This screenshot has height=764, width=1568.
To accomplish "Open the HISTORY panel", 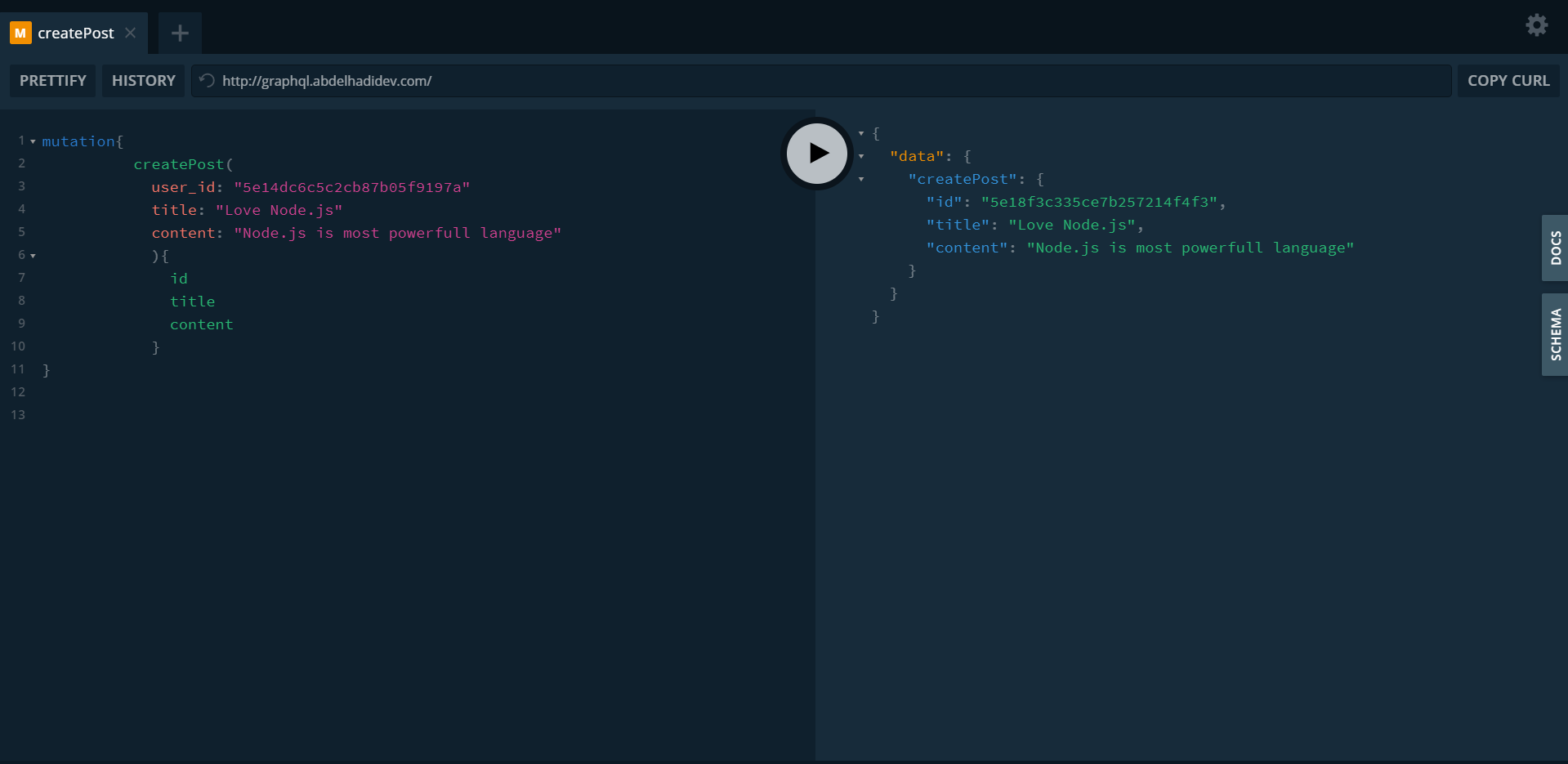I will [143, 81].
